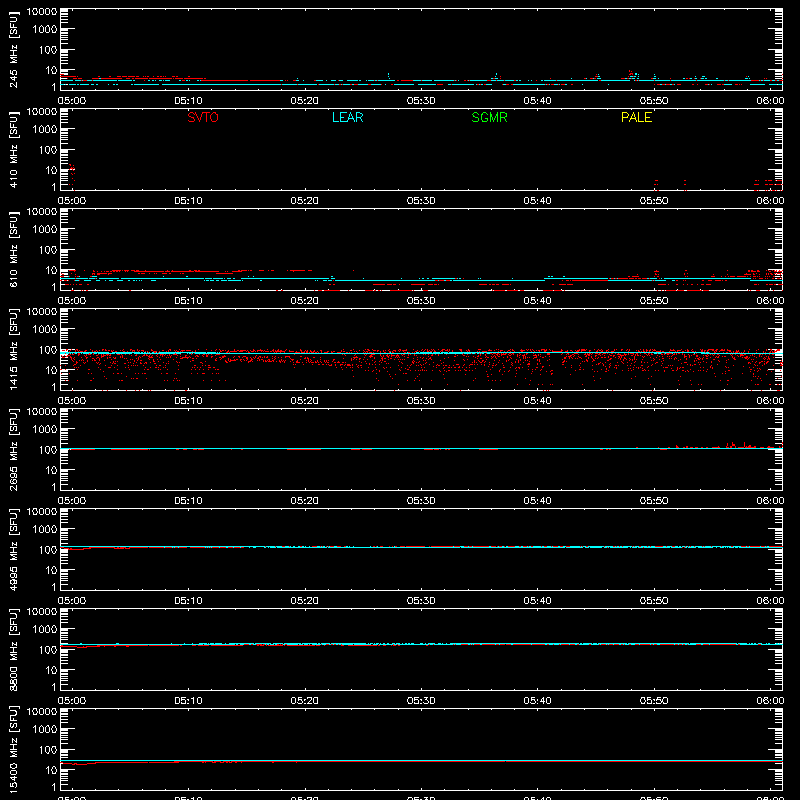Click the 1000 tick value on 410 MHz axis
This screenshot has width=800, height=800.
click(45, 130)
